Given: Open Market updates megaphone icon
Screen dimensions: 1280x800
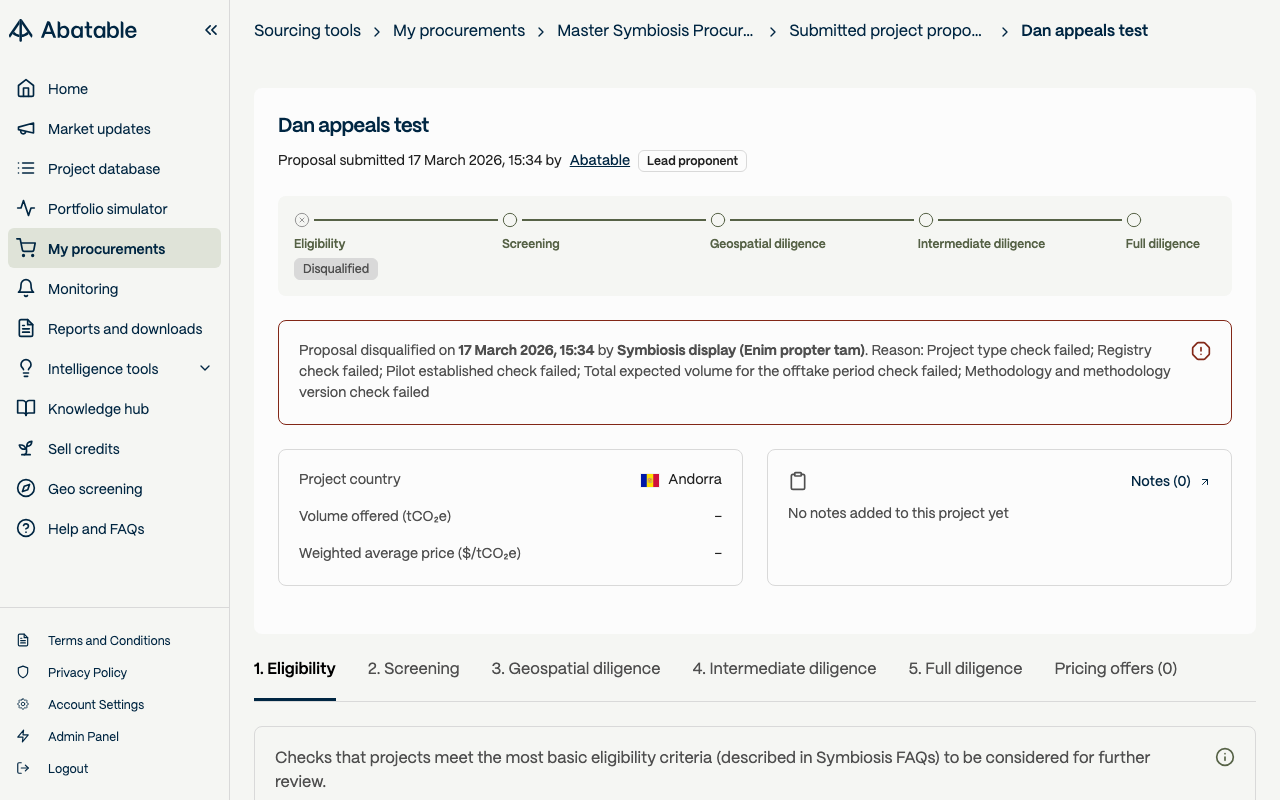Looking at the screenshot, I should pyautogui.click(x=27, y=129).
